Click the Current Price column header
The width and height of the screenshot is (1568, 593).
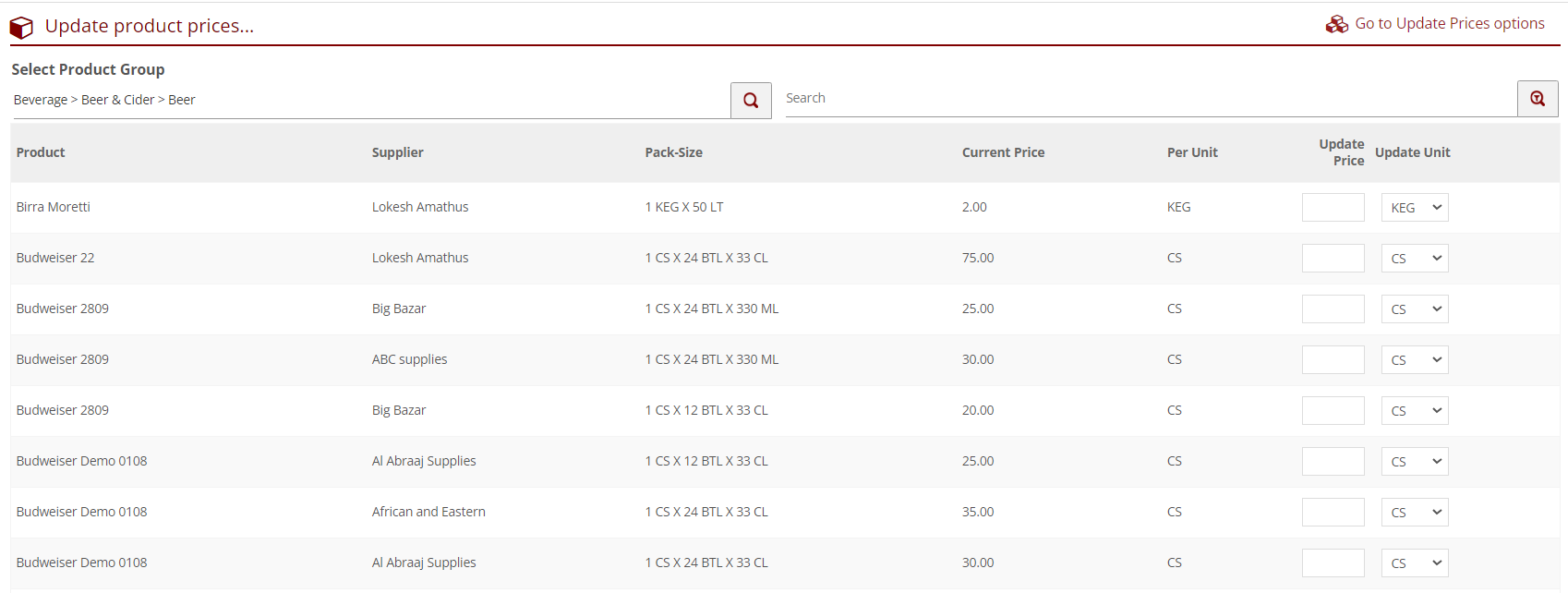point(1003,152)
